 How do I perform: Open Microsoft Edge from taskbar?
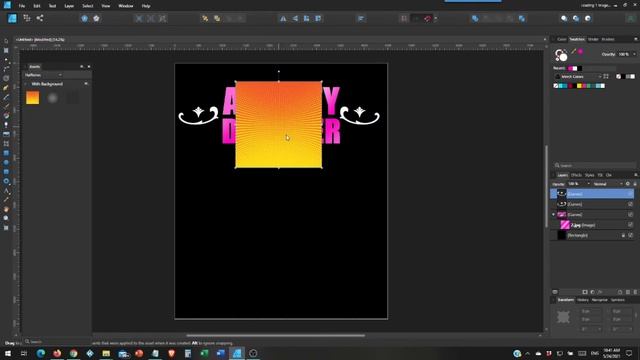click(41, 353)
